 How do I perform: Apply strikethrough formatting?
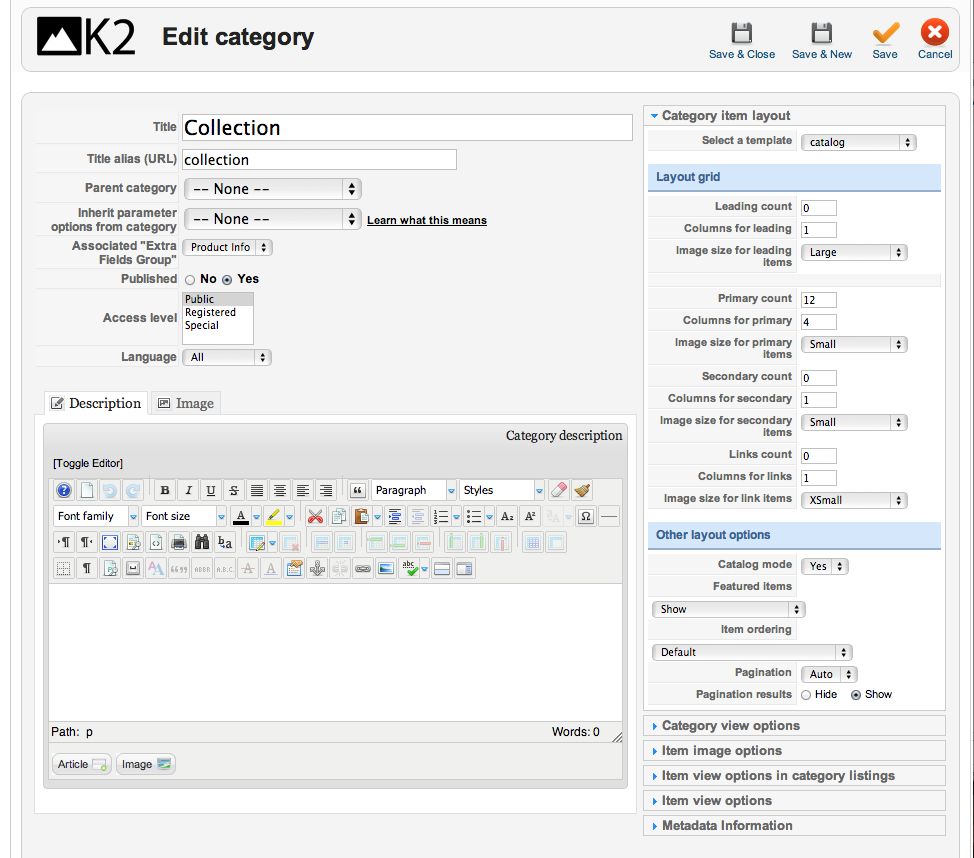pyautogui.click(x=234, y=490)
